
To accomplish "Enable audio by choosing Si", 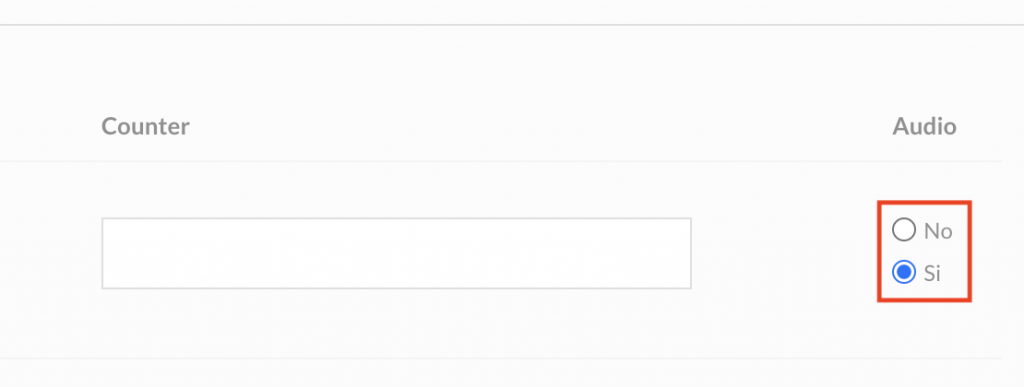I will tap(904, 272).
